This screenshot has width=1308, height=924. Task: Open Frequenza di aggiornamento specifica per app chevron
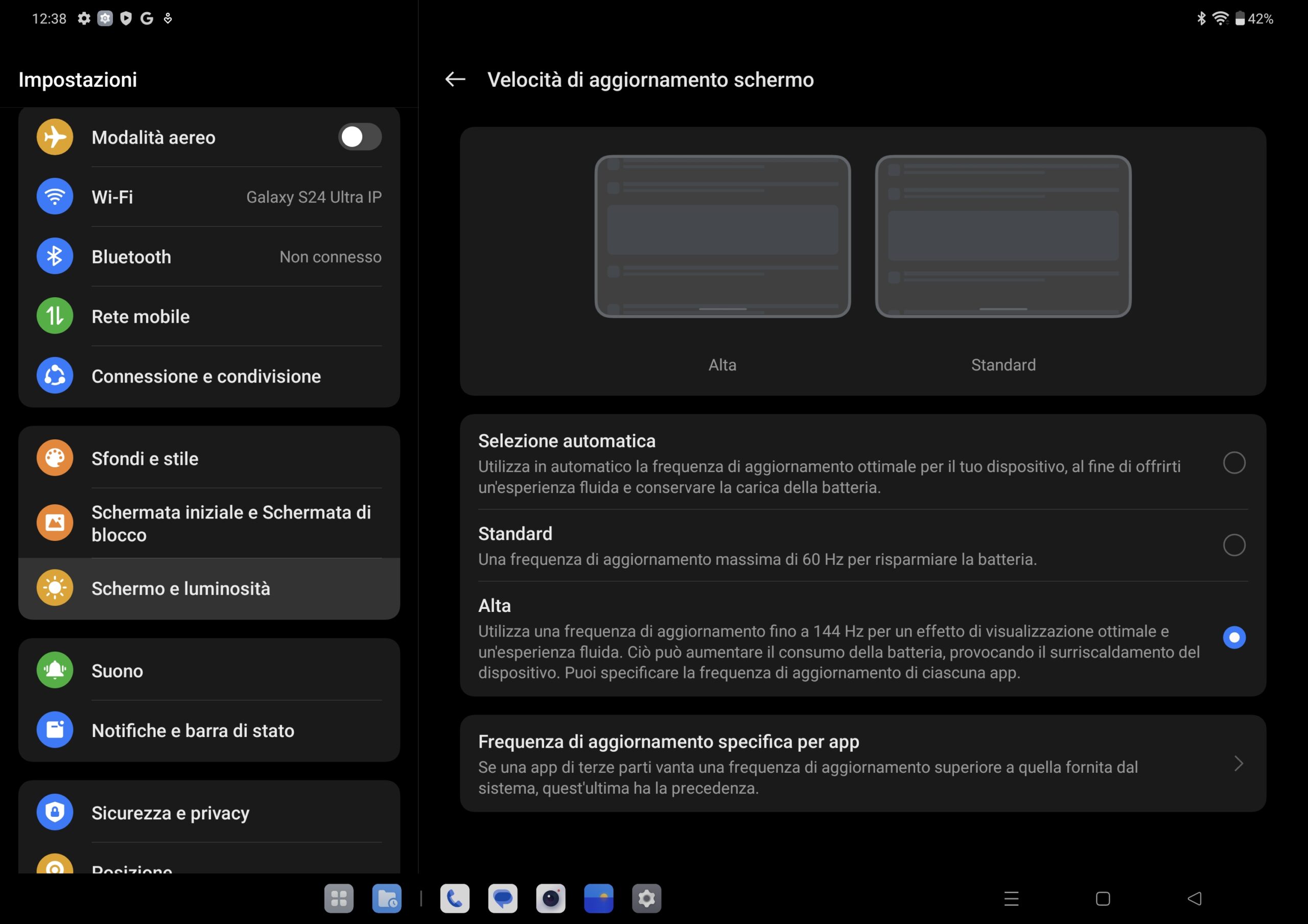1238,763
